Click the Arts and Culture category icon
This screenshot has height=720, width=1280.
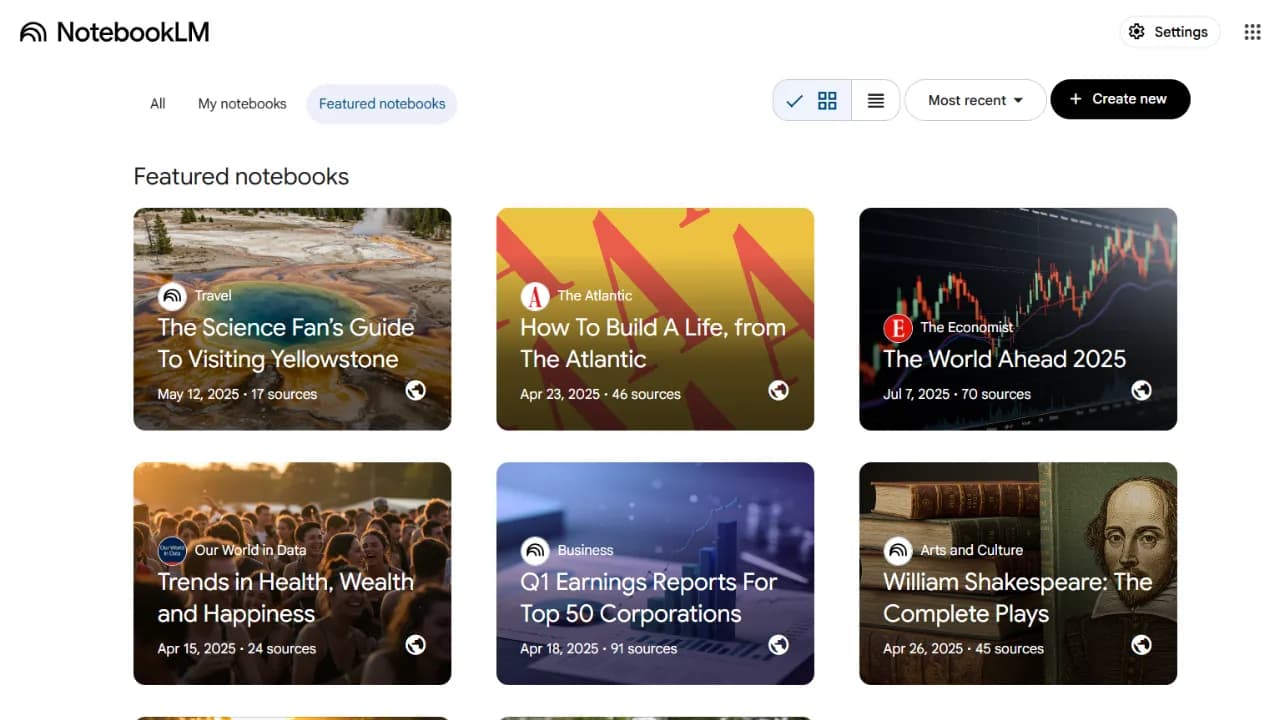click(898, 550)
